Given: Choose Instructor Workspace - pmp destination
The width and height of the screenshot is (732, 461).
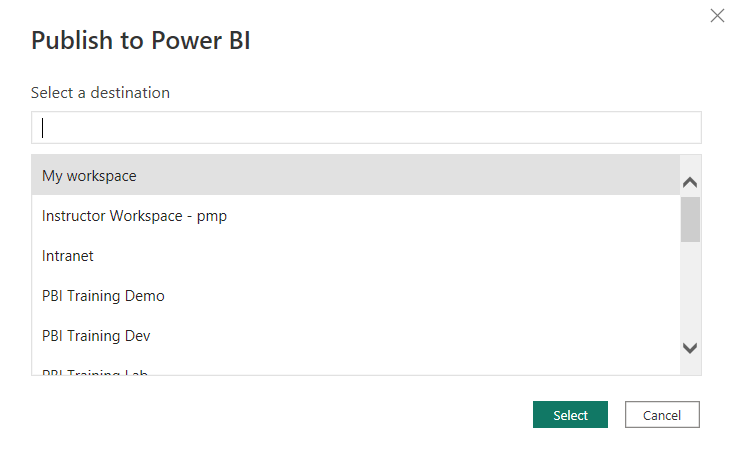Looking at the screenshot, I should (355, 216).
